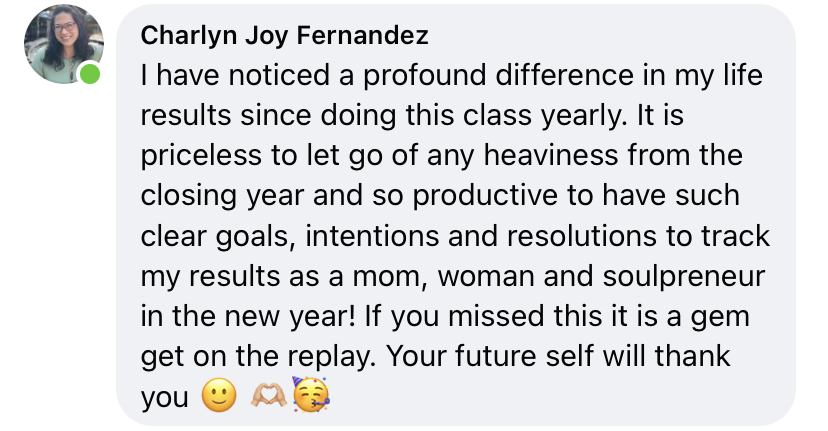Click the word "future" in the comment
828x431 pixels.
pos(495,357)
